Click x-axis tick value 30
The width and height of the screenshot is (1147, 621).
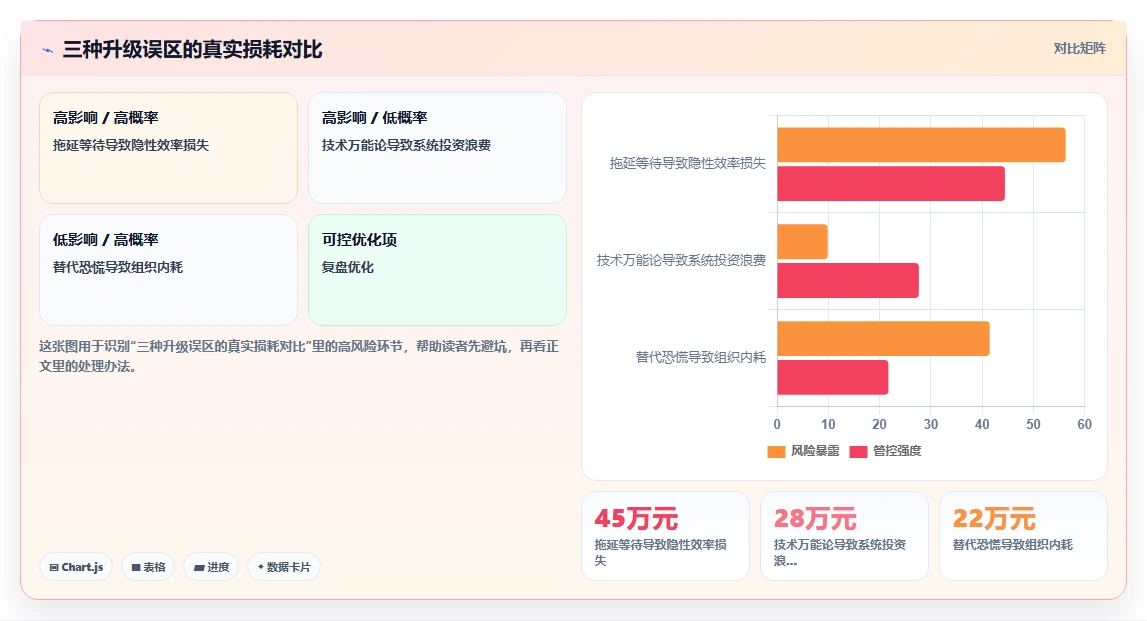[930, 424]
